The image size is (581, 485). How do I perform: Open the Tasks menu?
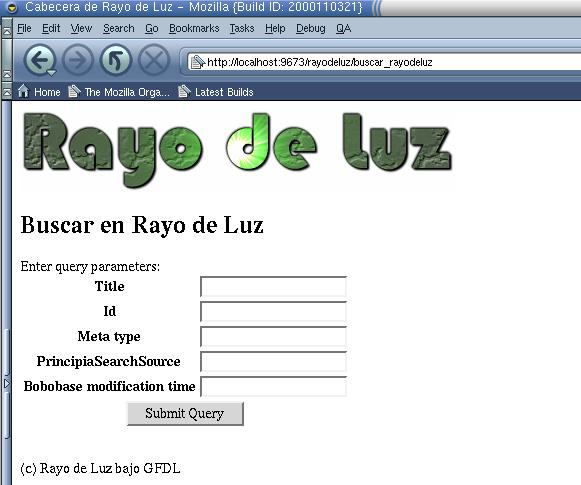click(x=242, y=29)
